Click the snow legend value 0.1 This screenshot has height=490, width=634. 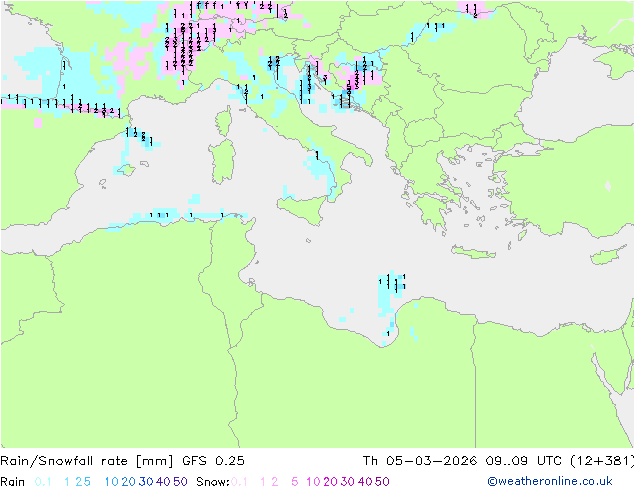click(239, 482)
